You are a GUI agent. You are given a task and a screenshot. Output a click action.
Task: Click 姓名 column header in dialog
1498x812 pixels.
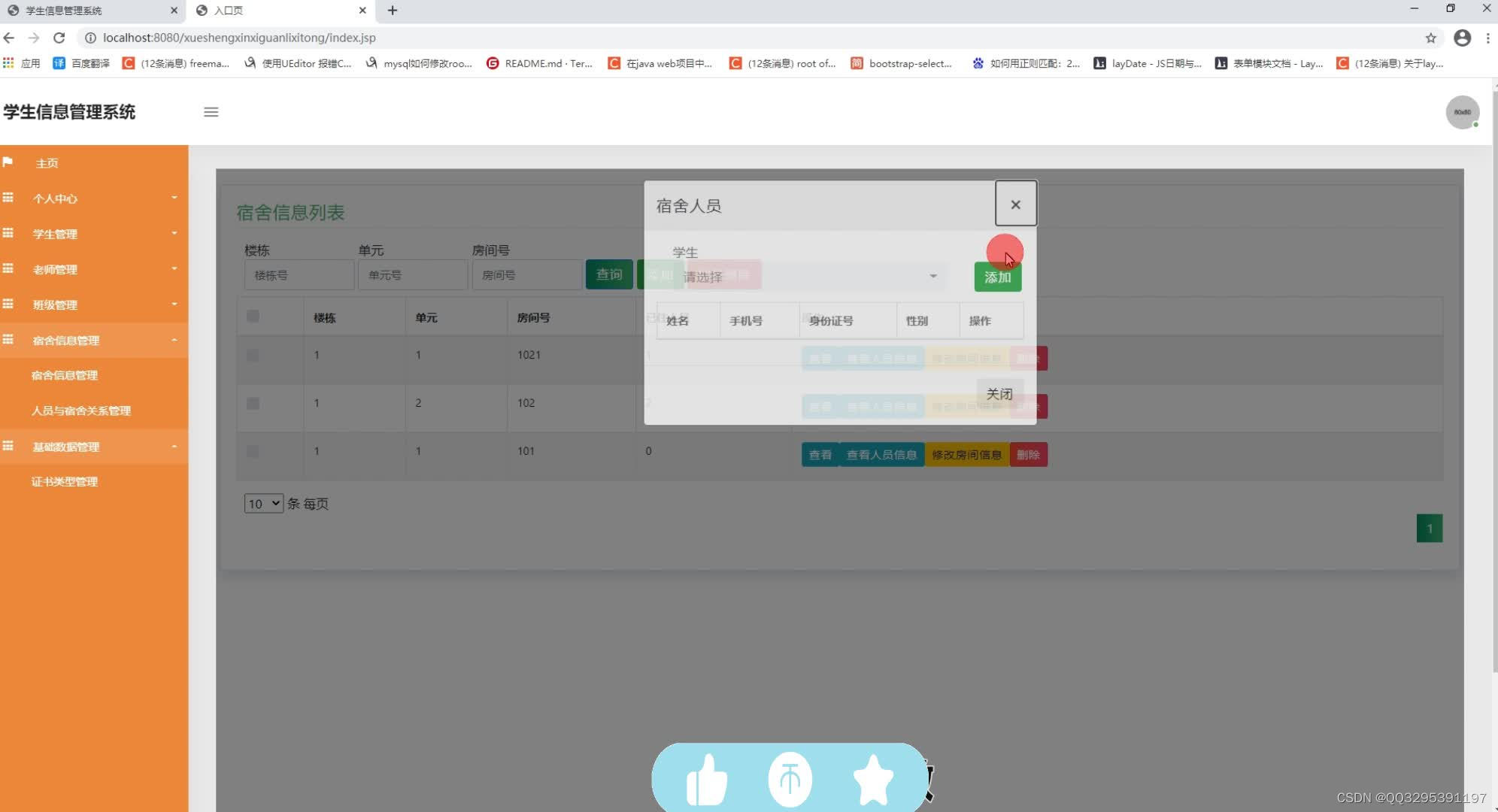[678, 321]
